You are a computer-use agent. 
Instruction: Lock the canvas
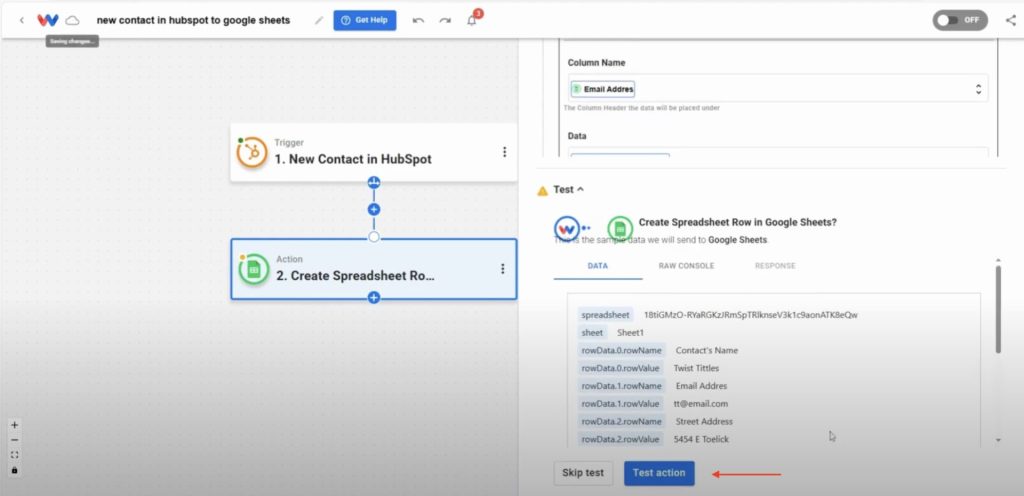pos(15,470)
